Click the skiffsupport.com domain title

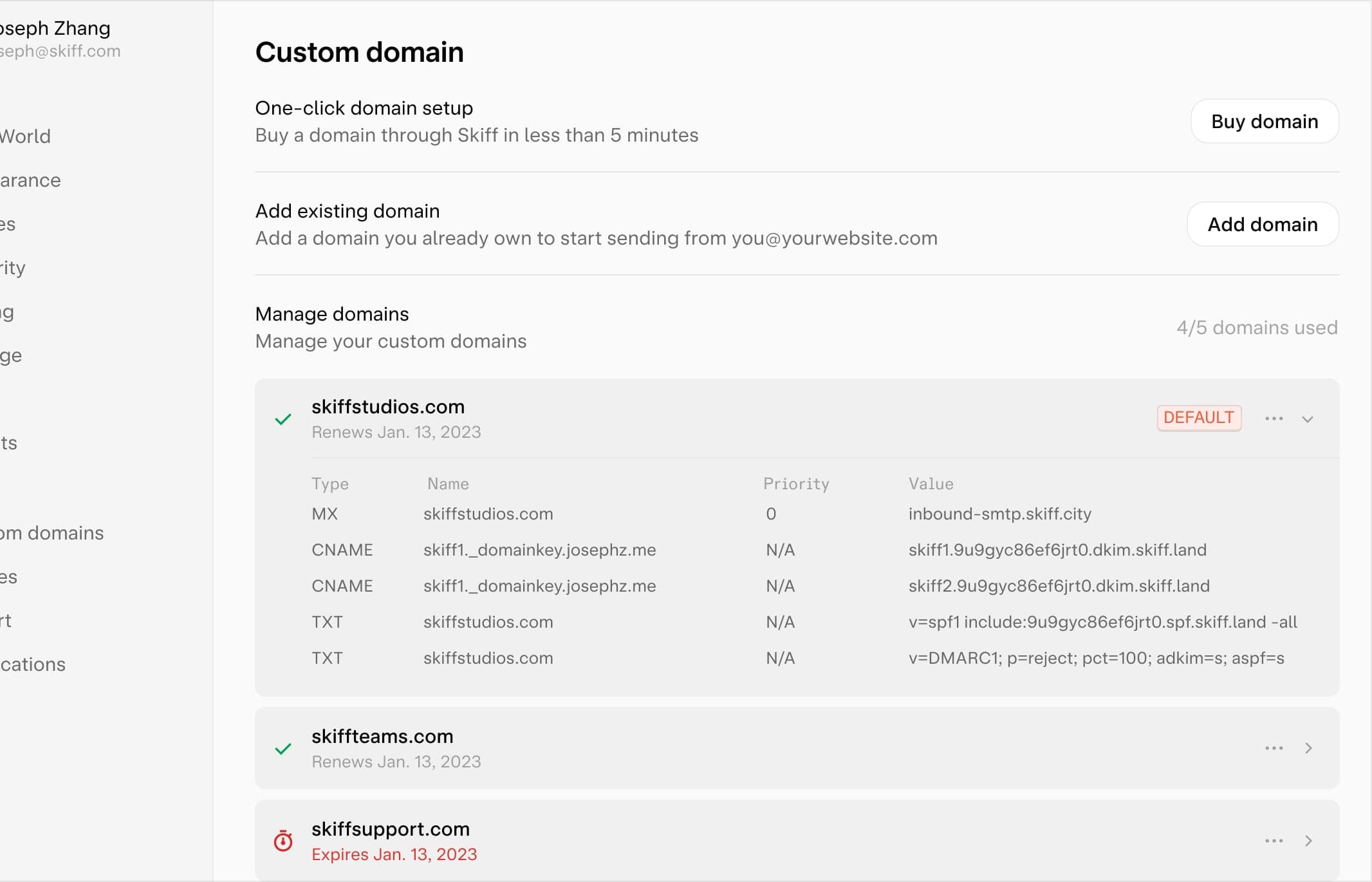(x=391, y=829)
